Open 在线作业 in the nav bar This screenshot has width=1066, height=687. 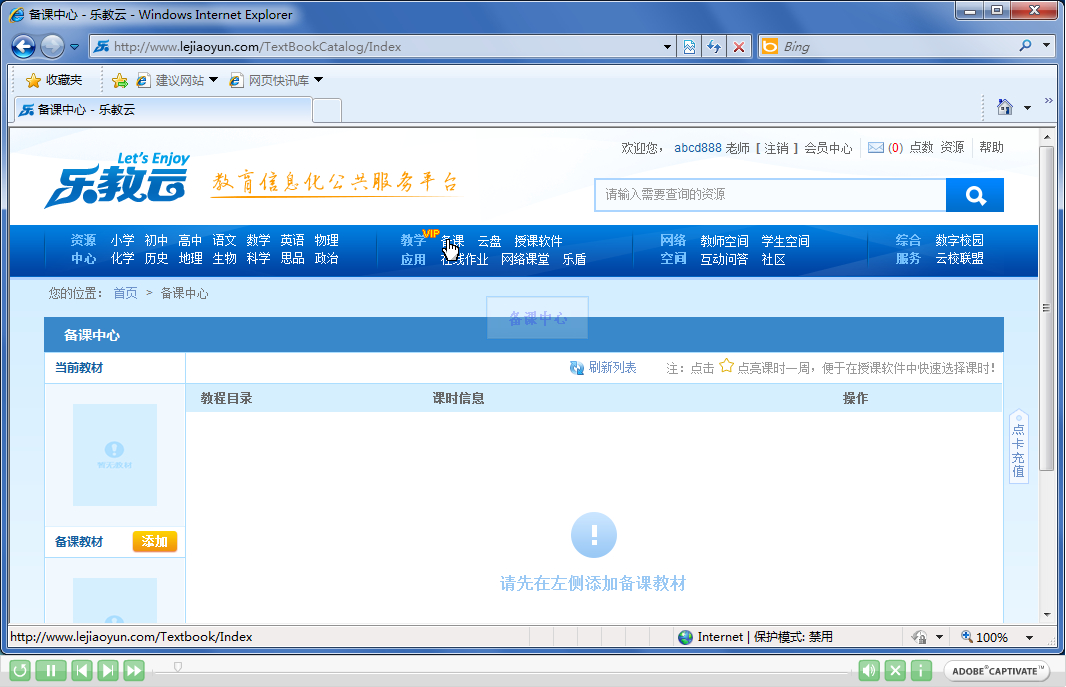pos(464,259)
